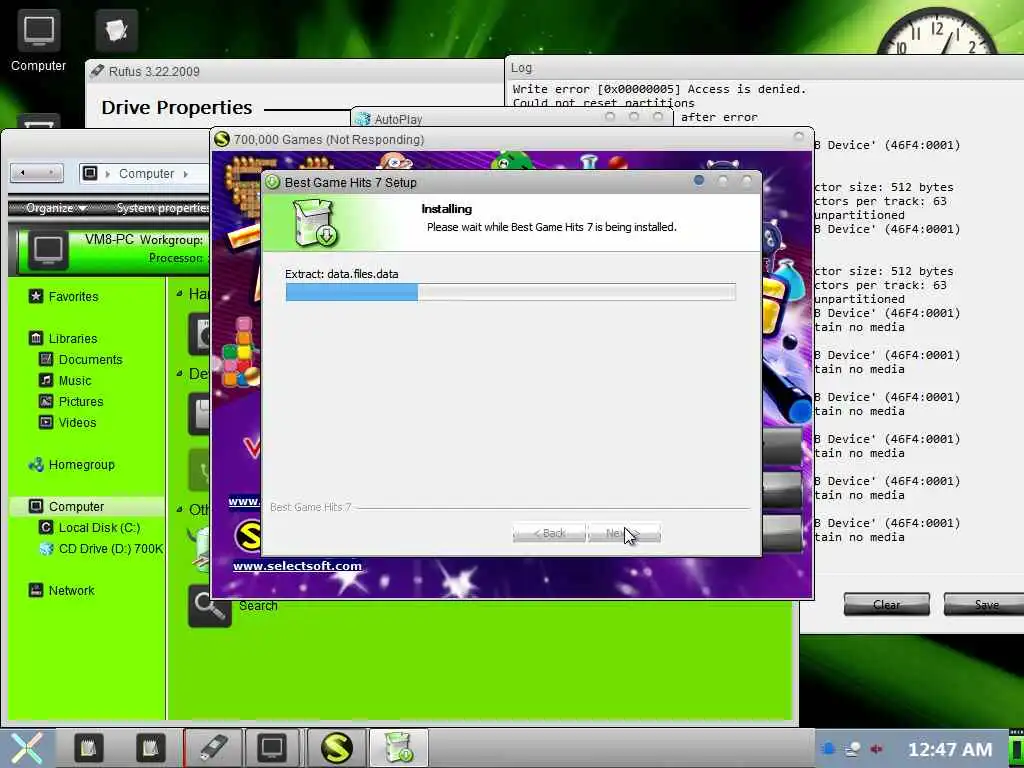1024x768 pixels.
Task: Click Save button in Rufus Log window
Action: 985,605
